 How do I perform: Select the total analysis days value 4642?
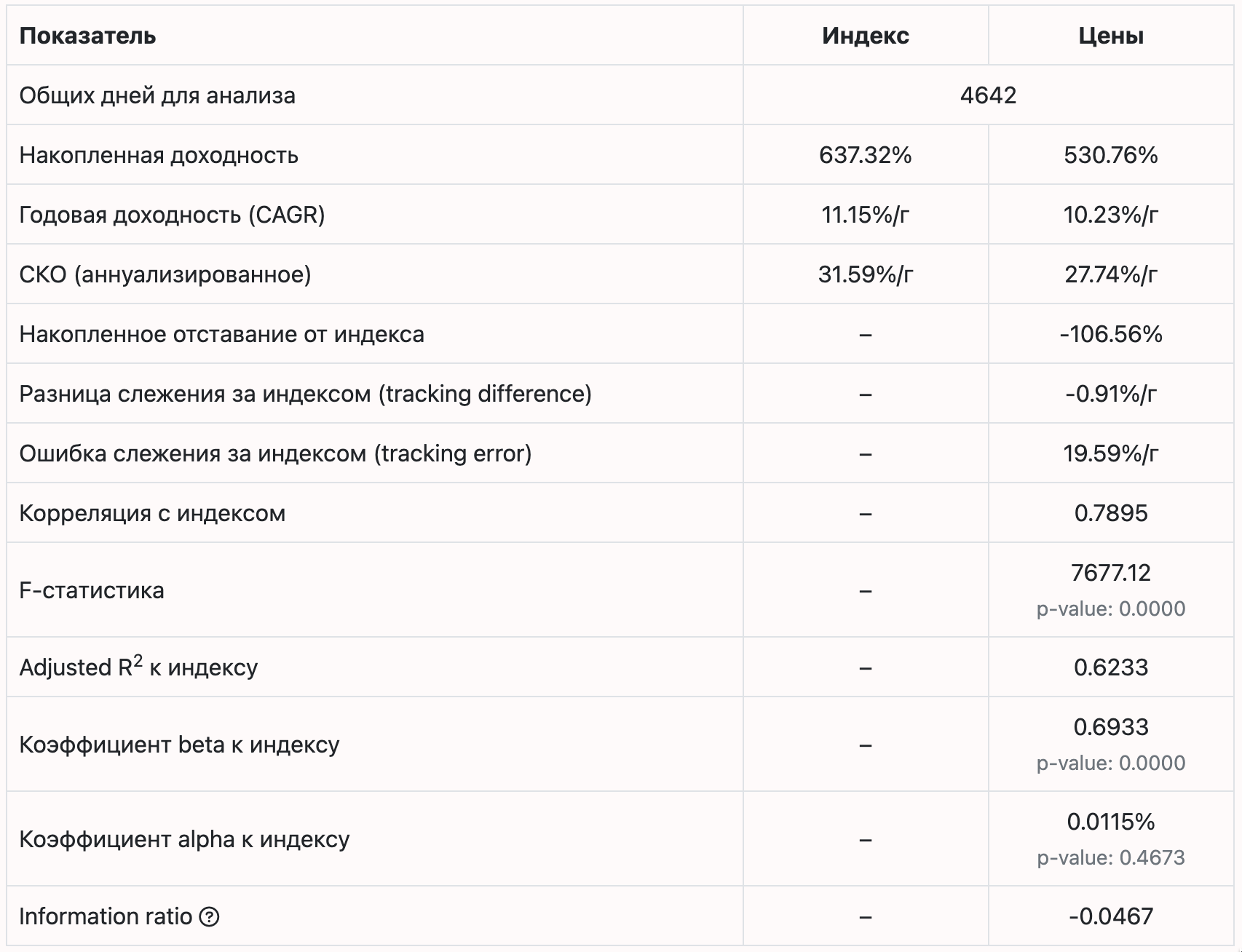(988, 95)
